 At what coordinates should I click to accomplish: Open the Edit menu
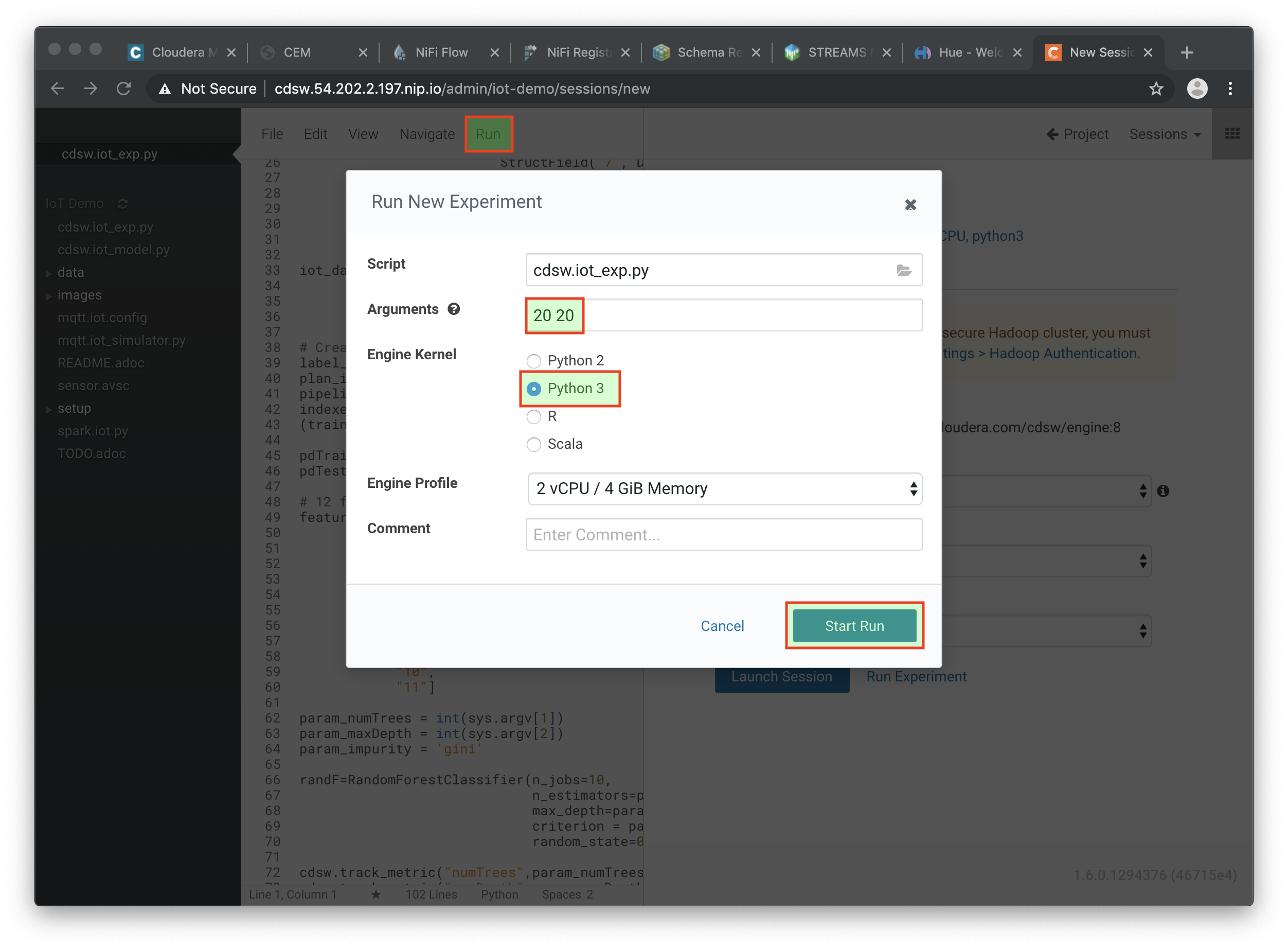point(315,134)
